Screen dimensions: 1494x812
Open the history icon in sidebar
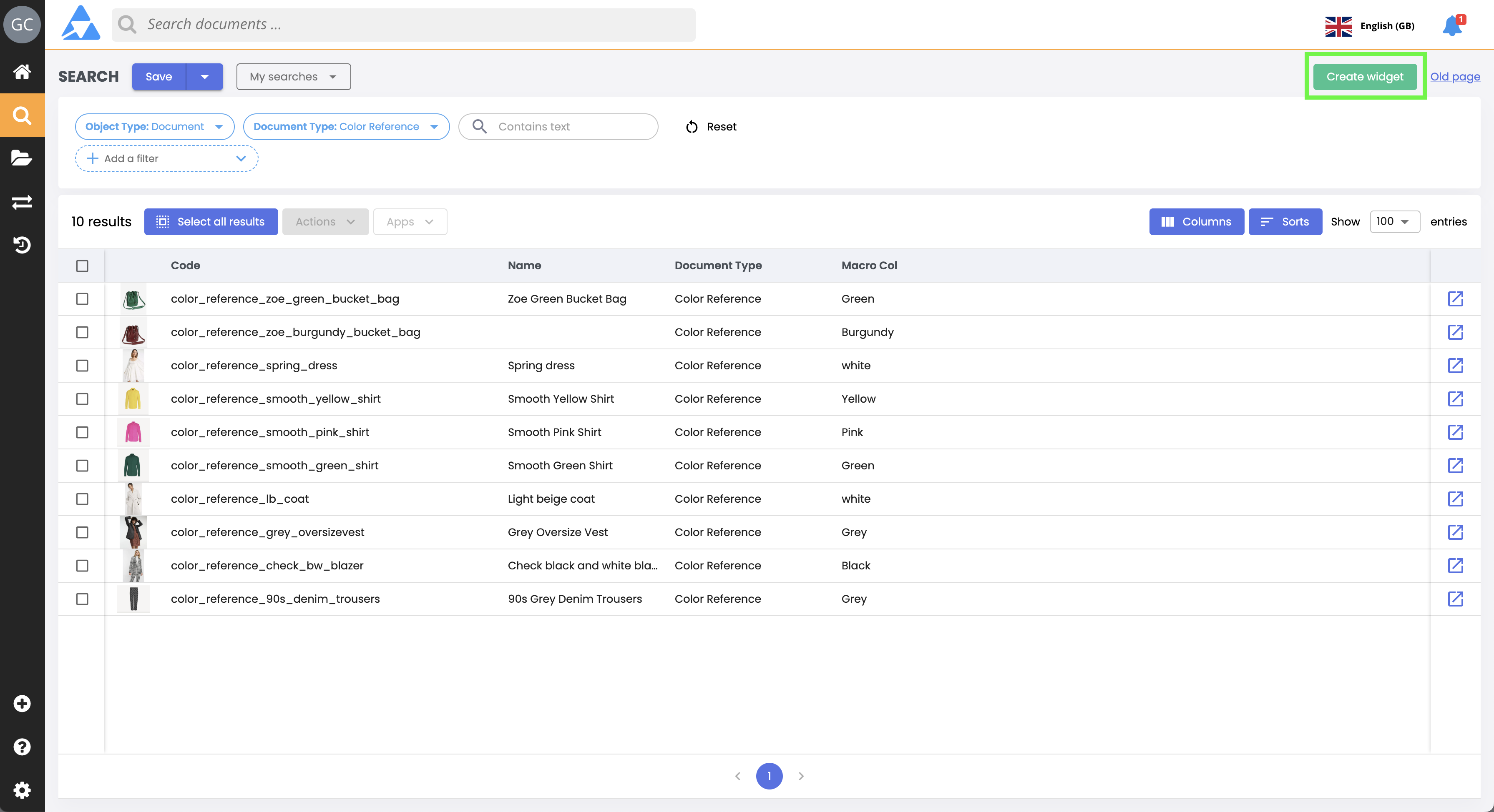pos(22,245)
